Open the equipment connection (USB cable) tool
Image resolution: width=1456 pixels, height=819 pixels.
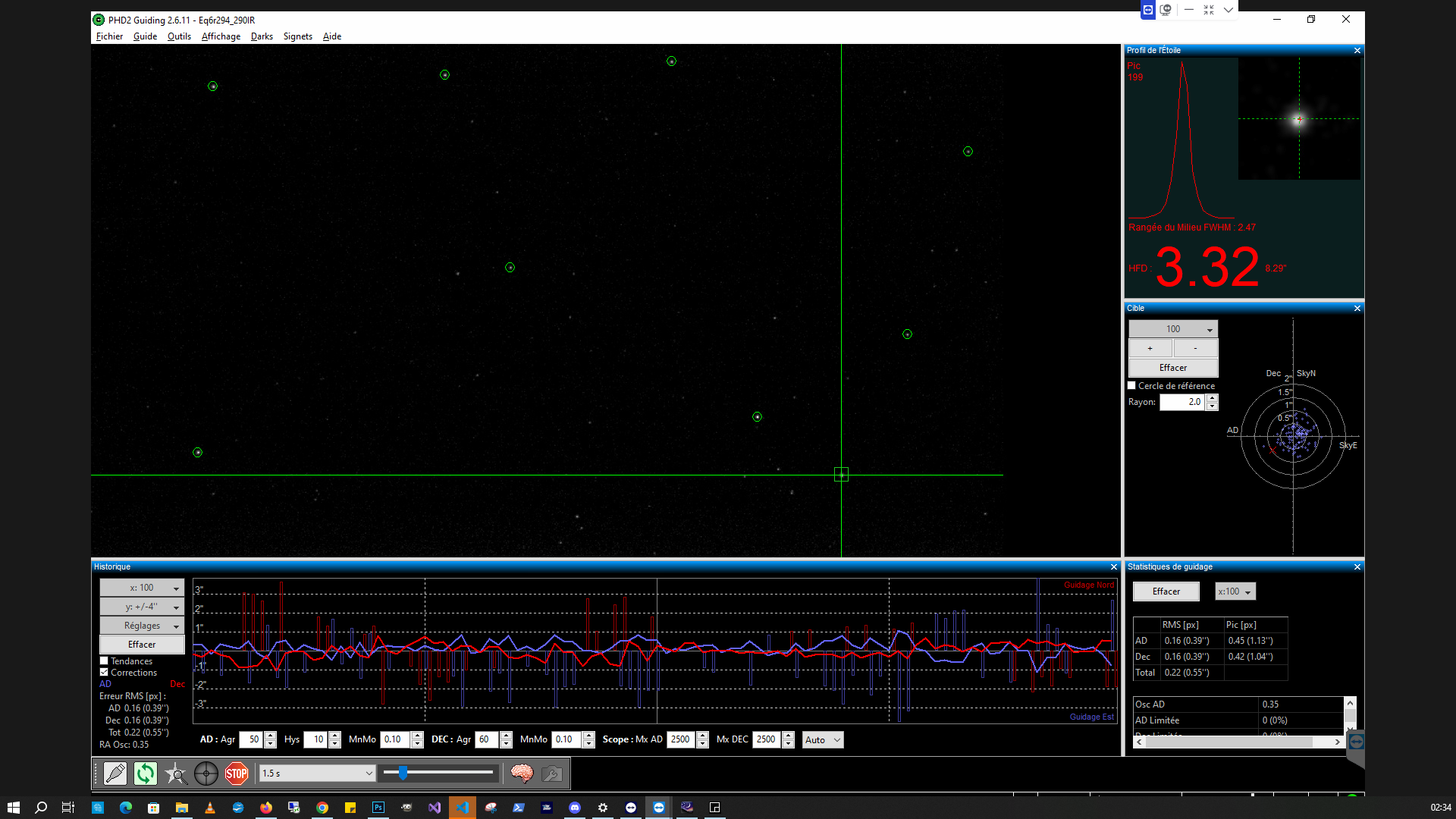tap(115, 773)
